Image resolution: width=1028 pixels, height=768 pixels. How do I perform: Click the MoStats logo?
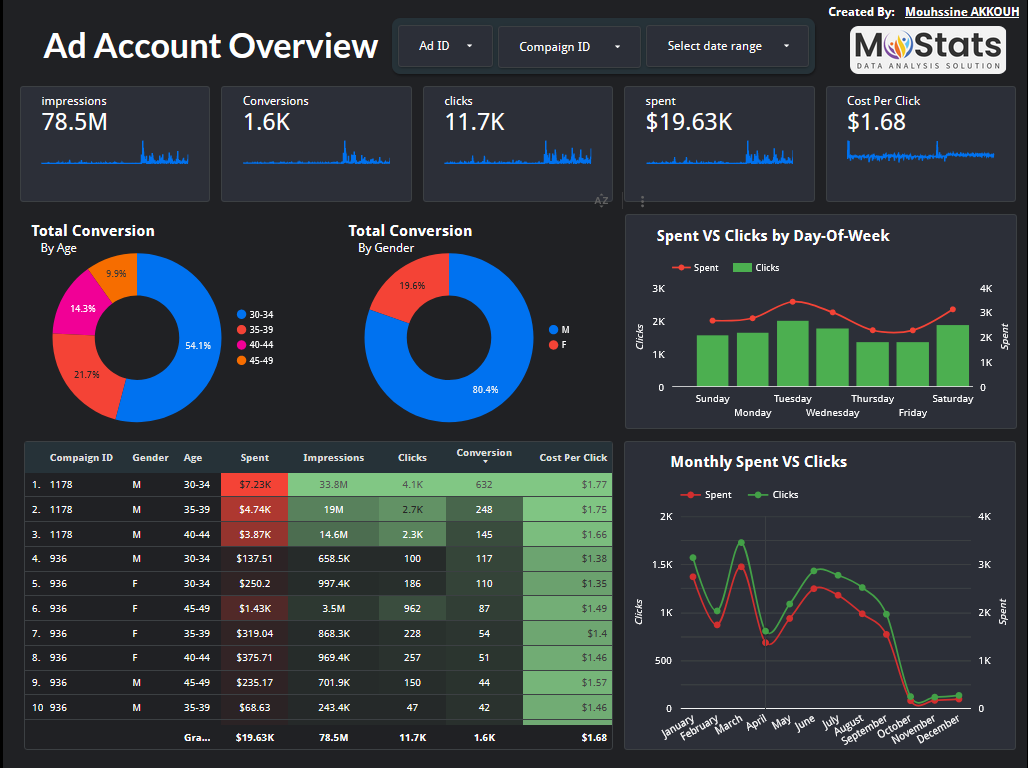[927, 50]
